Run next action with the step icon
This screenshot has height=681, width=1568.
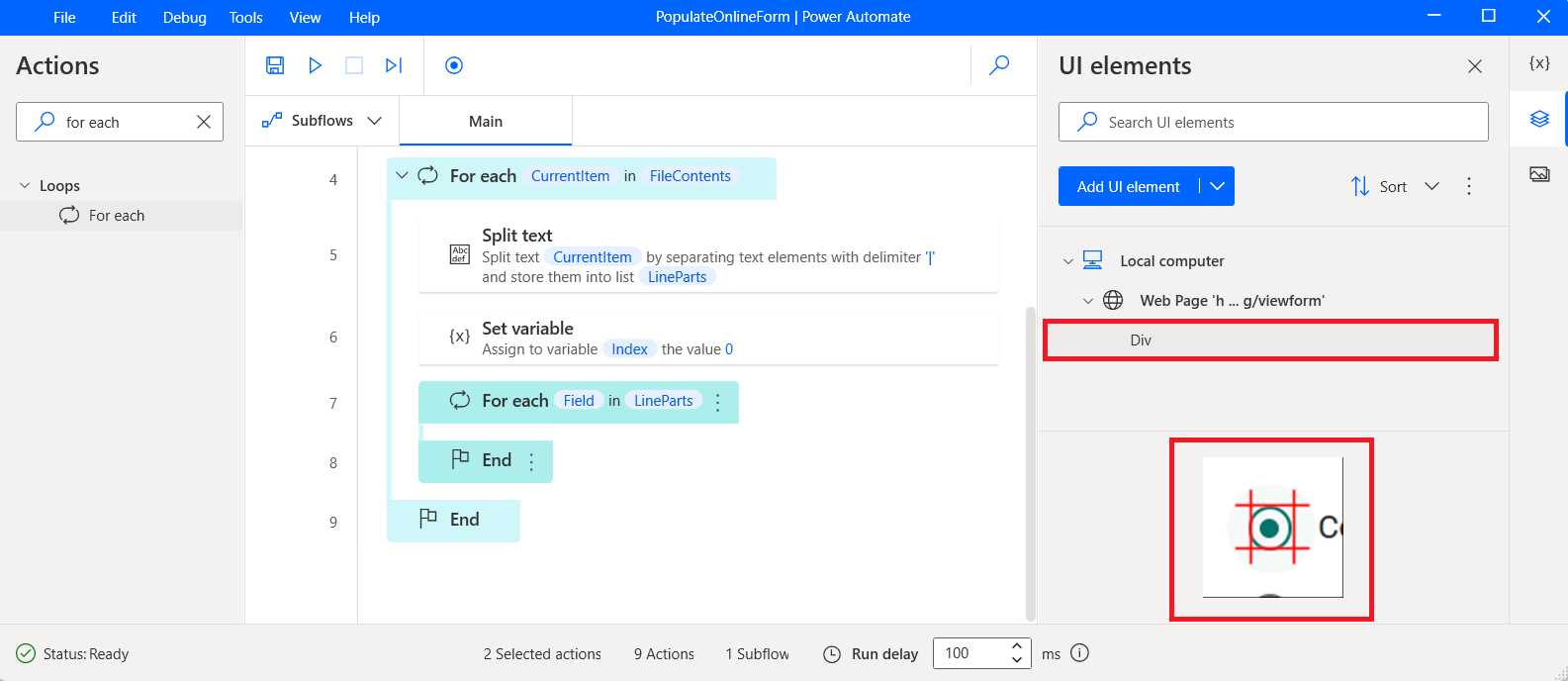pyautogui.click(x=394, y=65)
